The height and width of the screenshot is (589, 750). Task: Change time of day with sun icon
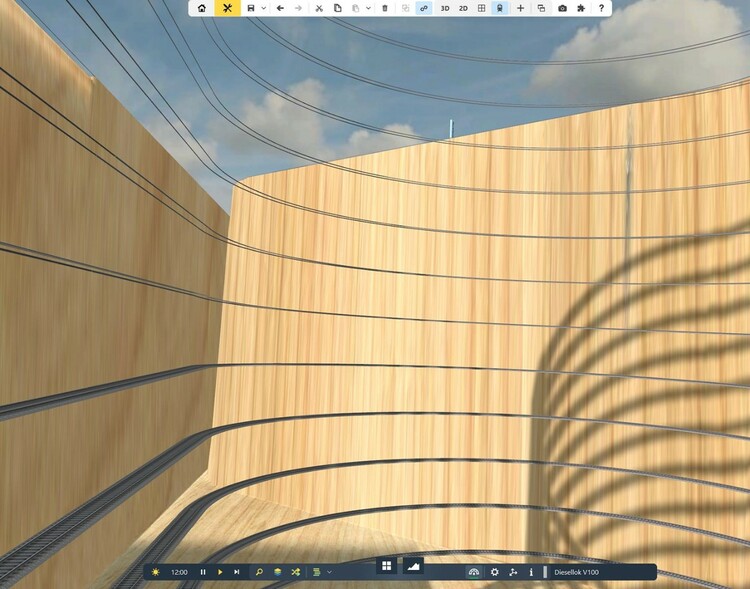(x=155, y=572)
